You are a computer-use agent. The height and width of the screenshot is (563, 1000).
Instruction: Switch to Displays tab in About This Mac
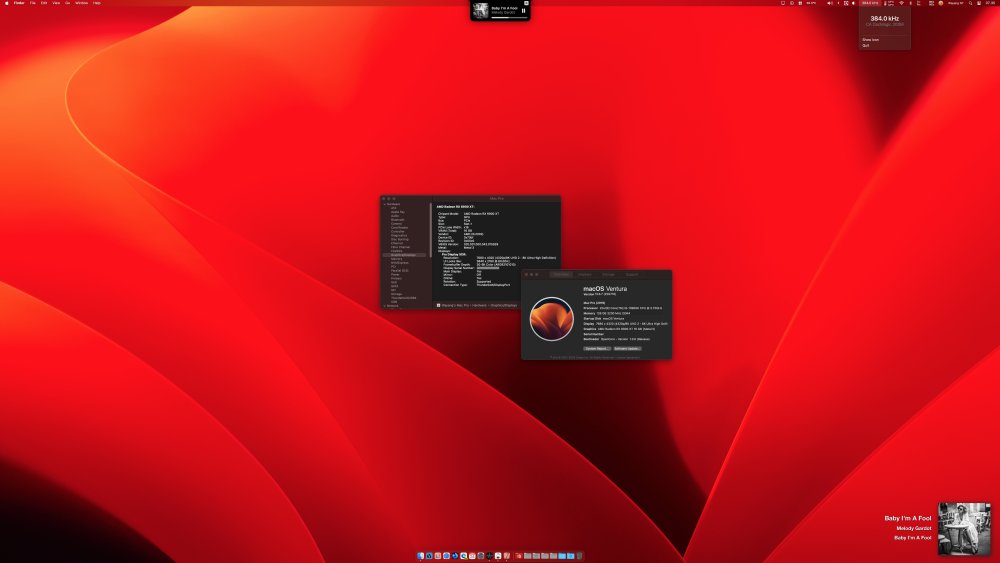point(584,274)
